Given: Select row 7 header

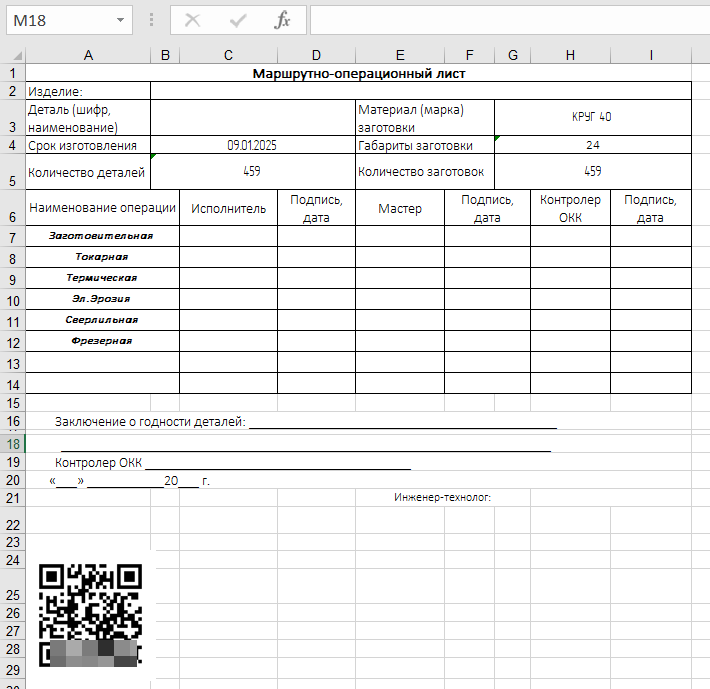Looking at the screenshot, I should point(13,237).
